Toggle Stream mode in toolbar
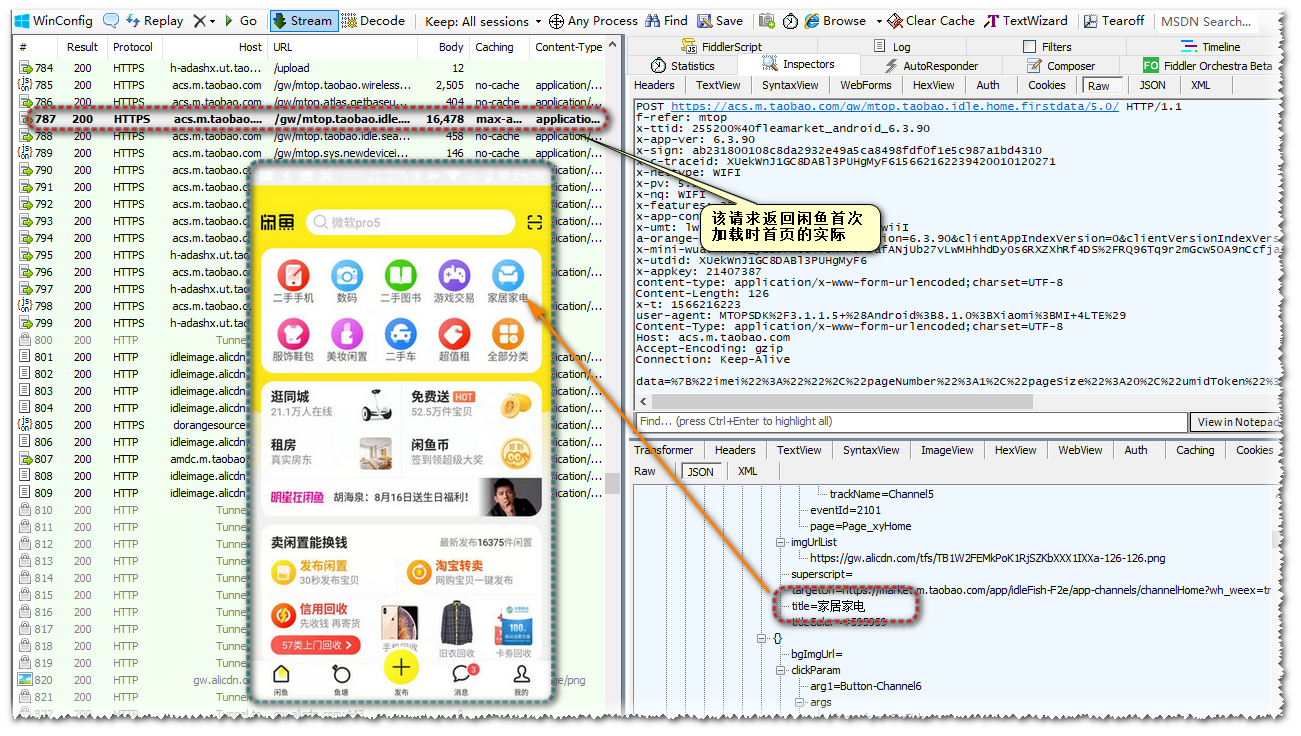 point(304,20)
